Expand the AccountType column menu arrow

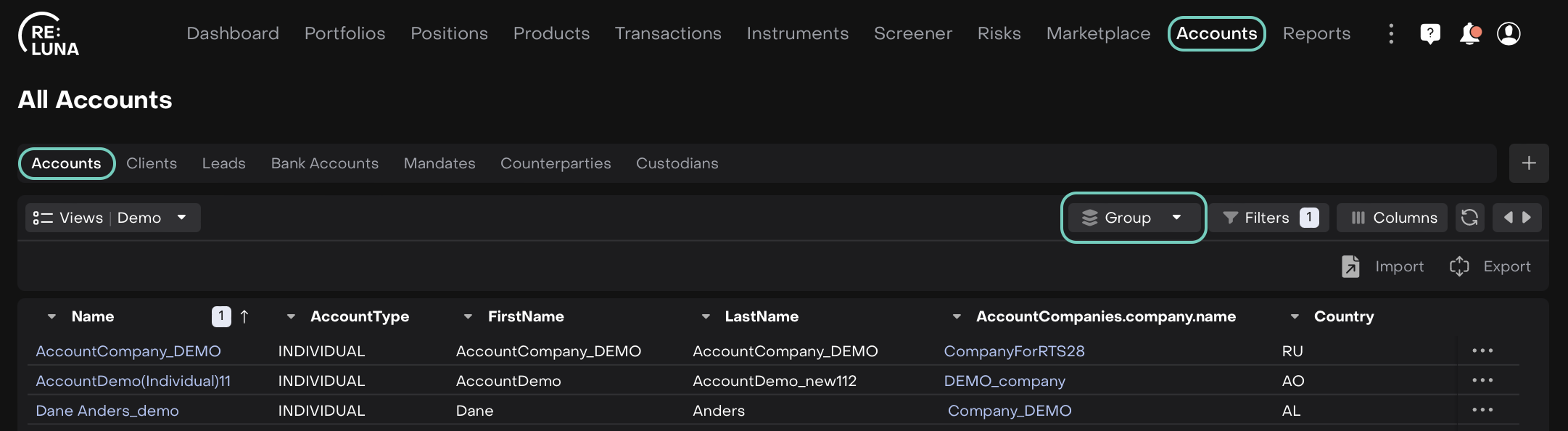(291, 316)
